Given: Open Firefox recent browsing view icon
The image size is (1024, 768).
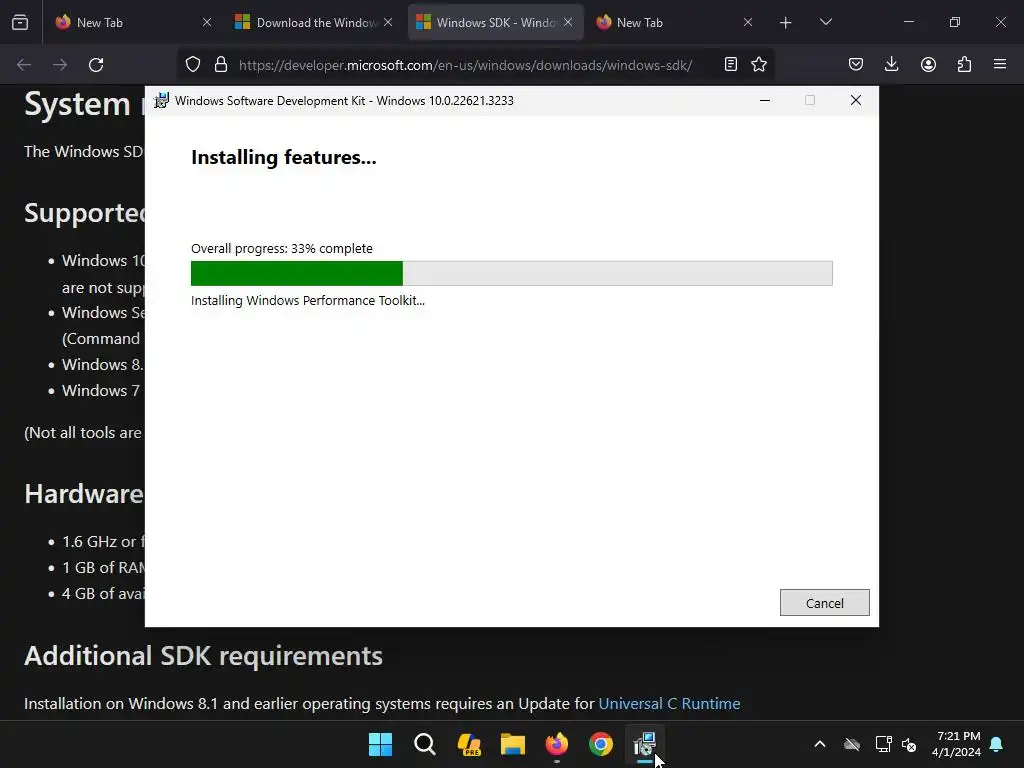Looking at the screenshot, I should (x=20, y=22).
